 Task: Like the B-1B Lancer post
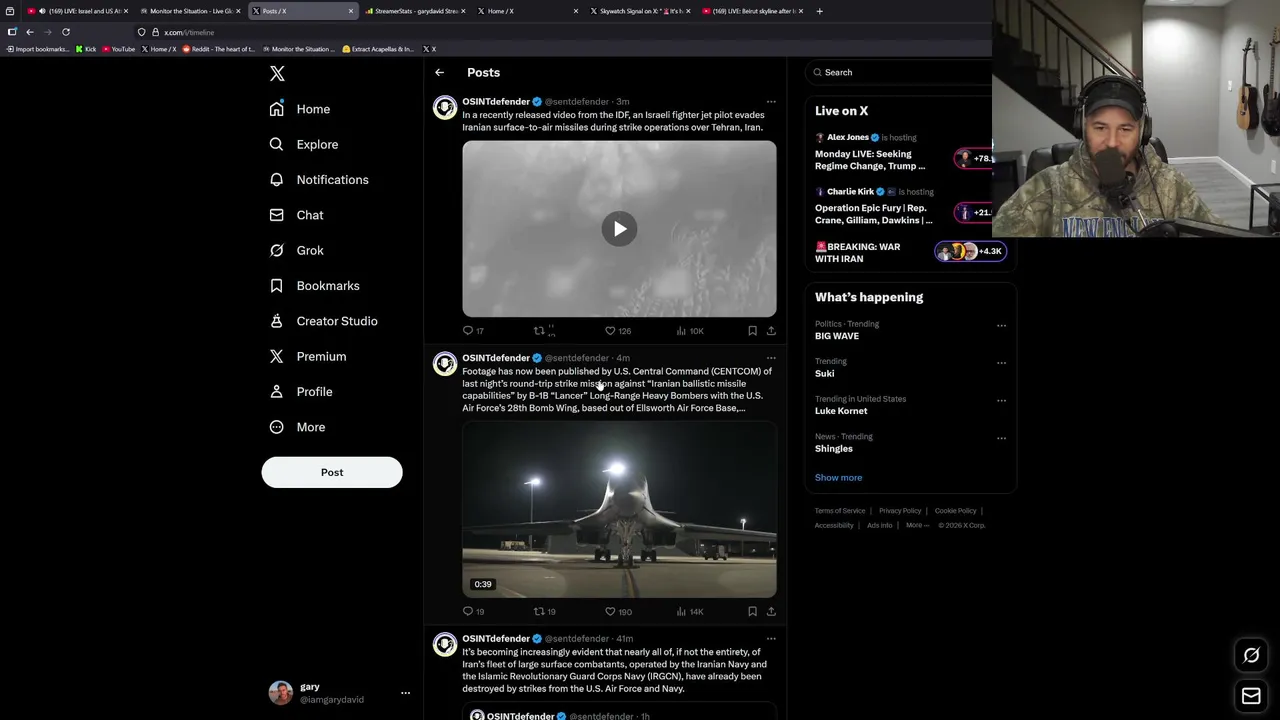[618, 611]
